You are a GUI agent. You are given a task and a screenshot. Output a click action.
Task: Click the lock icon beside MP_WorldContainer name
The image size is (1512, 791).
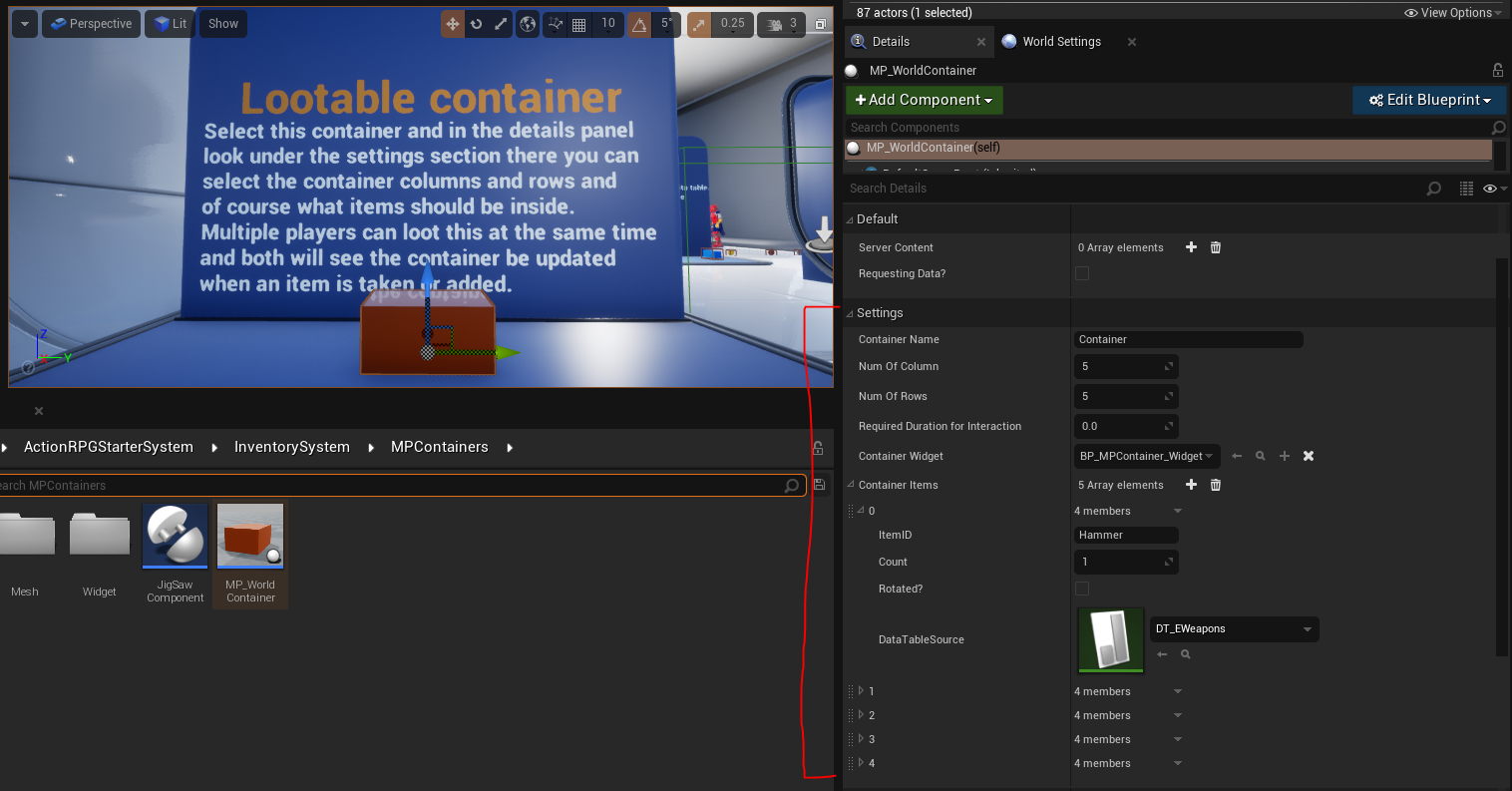(1497, 71)
